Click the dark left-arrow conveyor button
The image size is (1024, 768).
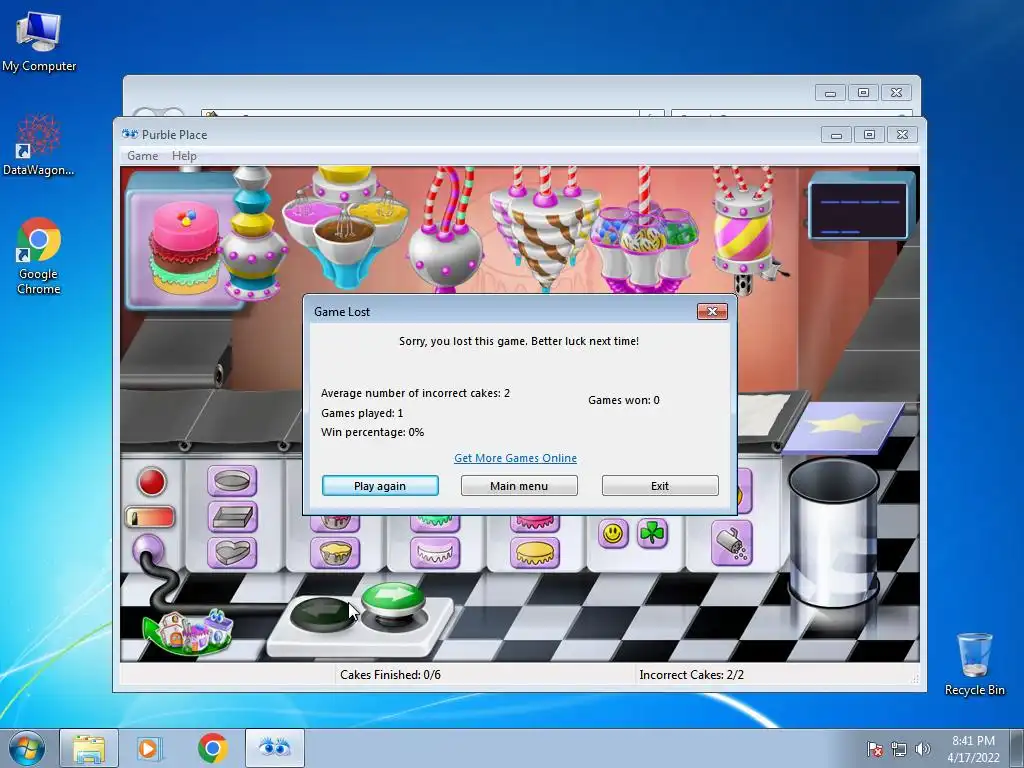pos(321,613)
